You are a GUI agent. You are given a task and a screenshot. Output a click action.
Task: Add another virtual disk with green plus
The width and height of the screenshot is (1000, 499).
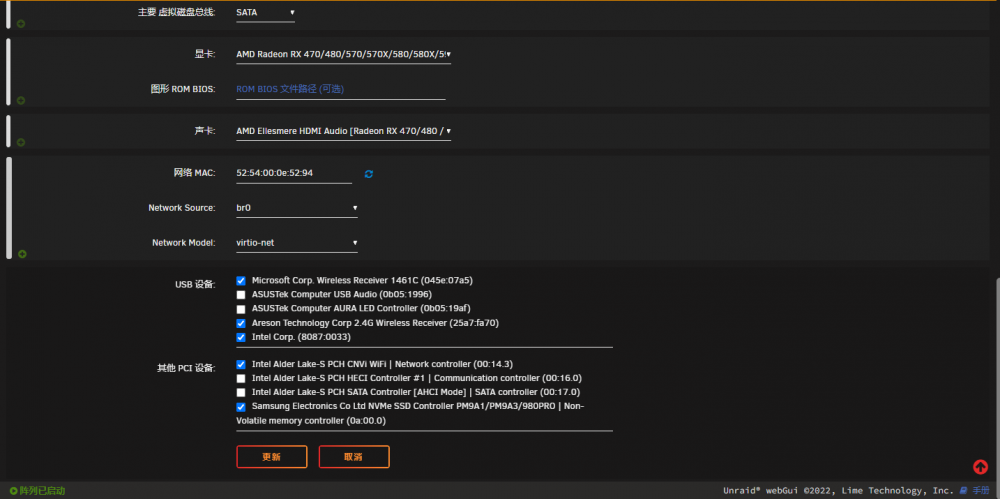click(21, 24)
